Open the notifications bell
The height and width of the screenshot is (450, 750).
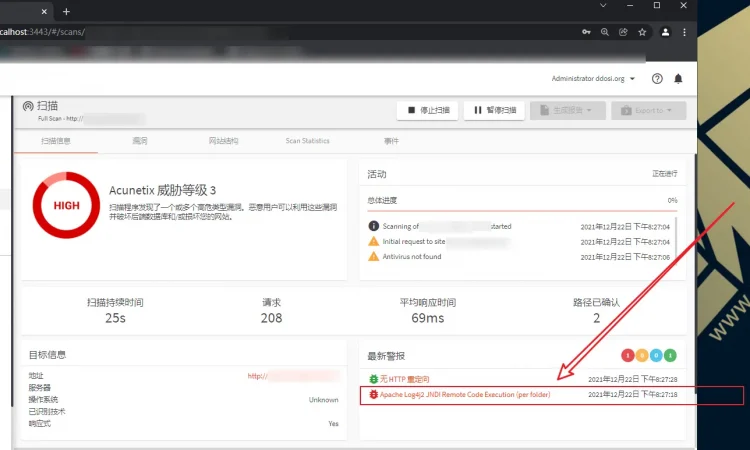(678, 78)
